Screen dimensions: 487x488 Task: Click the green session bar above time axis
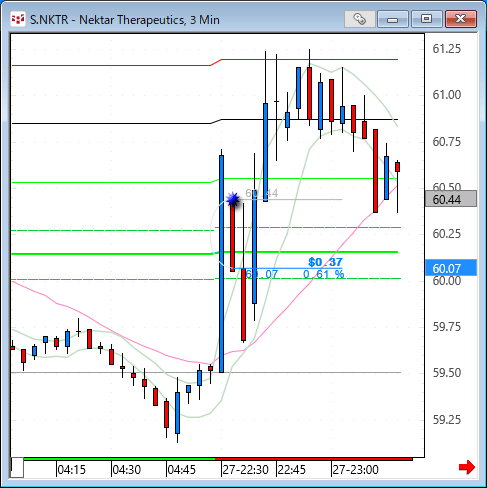click(119, 459)
